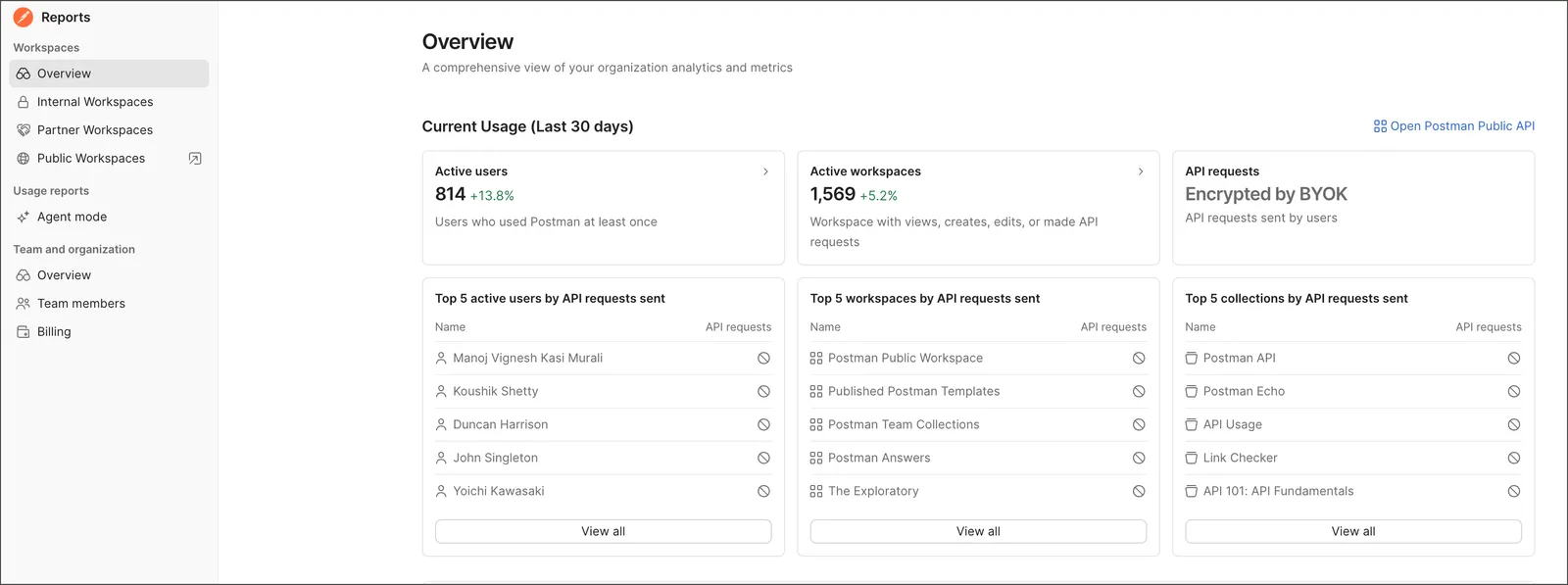1568x585 pixels.
Task: Click the blocked icon in Yoichi Kawasaki row
Action: (763, 492)
